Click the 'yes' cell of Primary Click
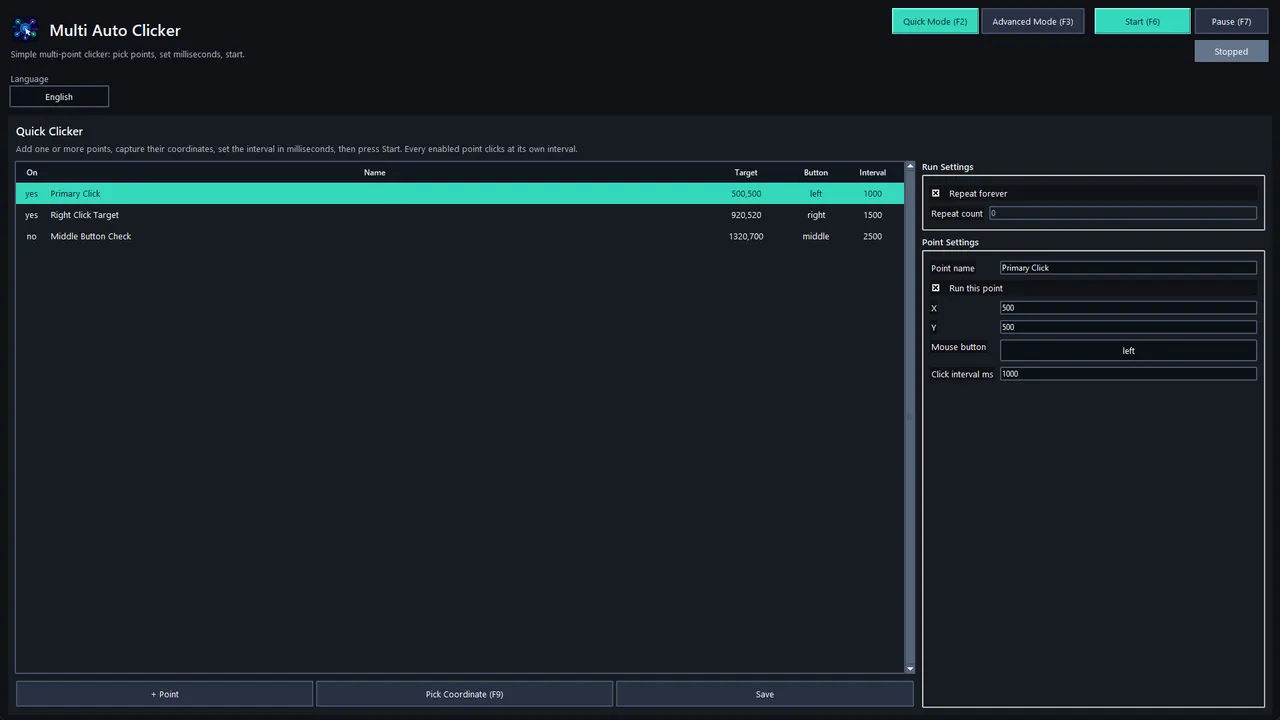 (x=32, y=194)
